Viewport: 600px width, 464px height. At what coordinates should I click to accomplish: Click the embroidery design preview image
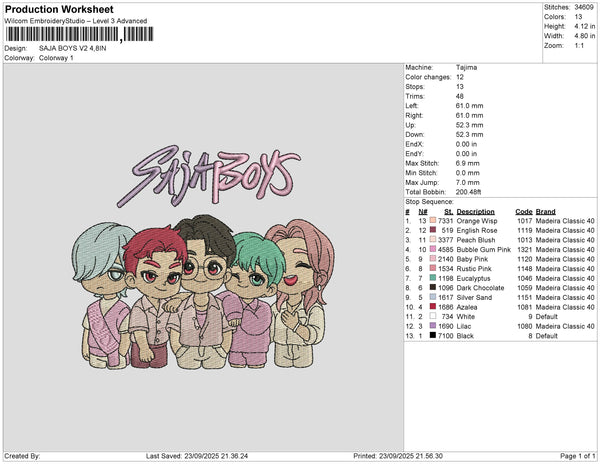coord(203,257)
